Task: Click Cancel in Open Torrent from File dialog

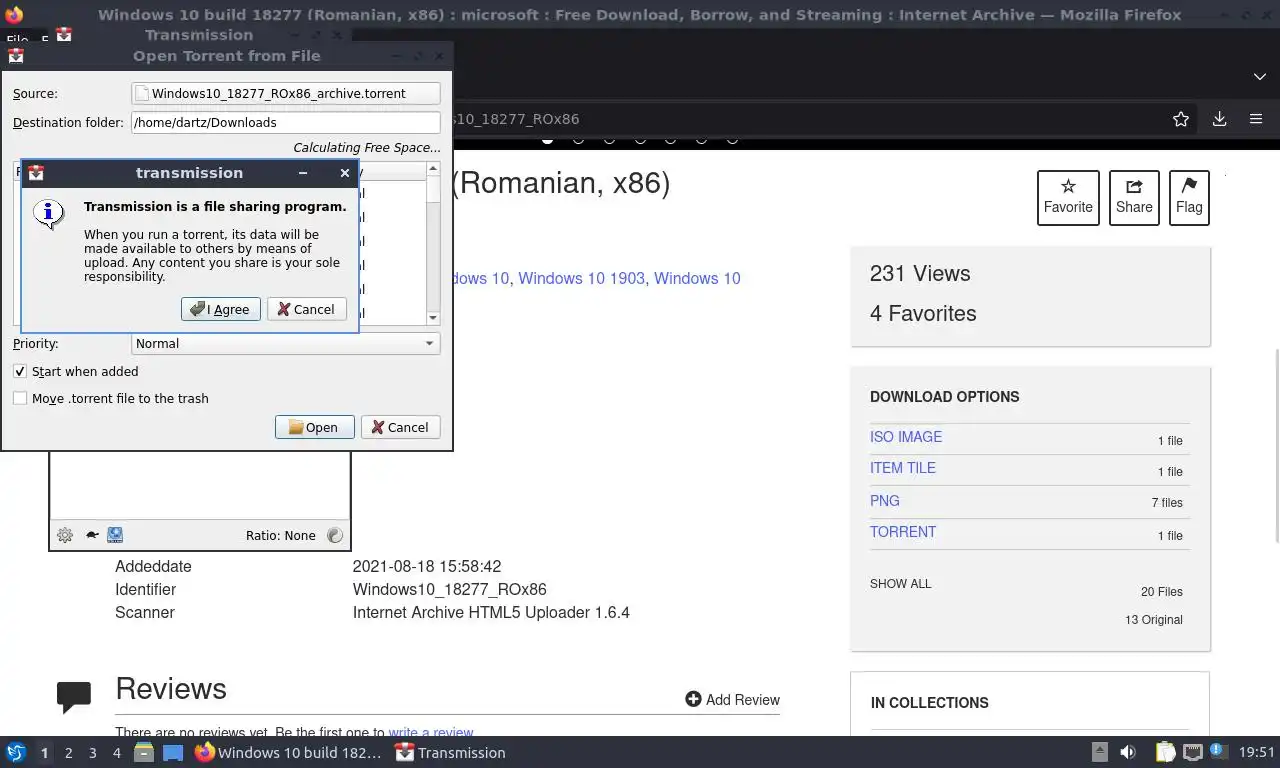Action: coord(400,427)
